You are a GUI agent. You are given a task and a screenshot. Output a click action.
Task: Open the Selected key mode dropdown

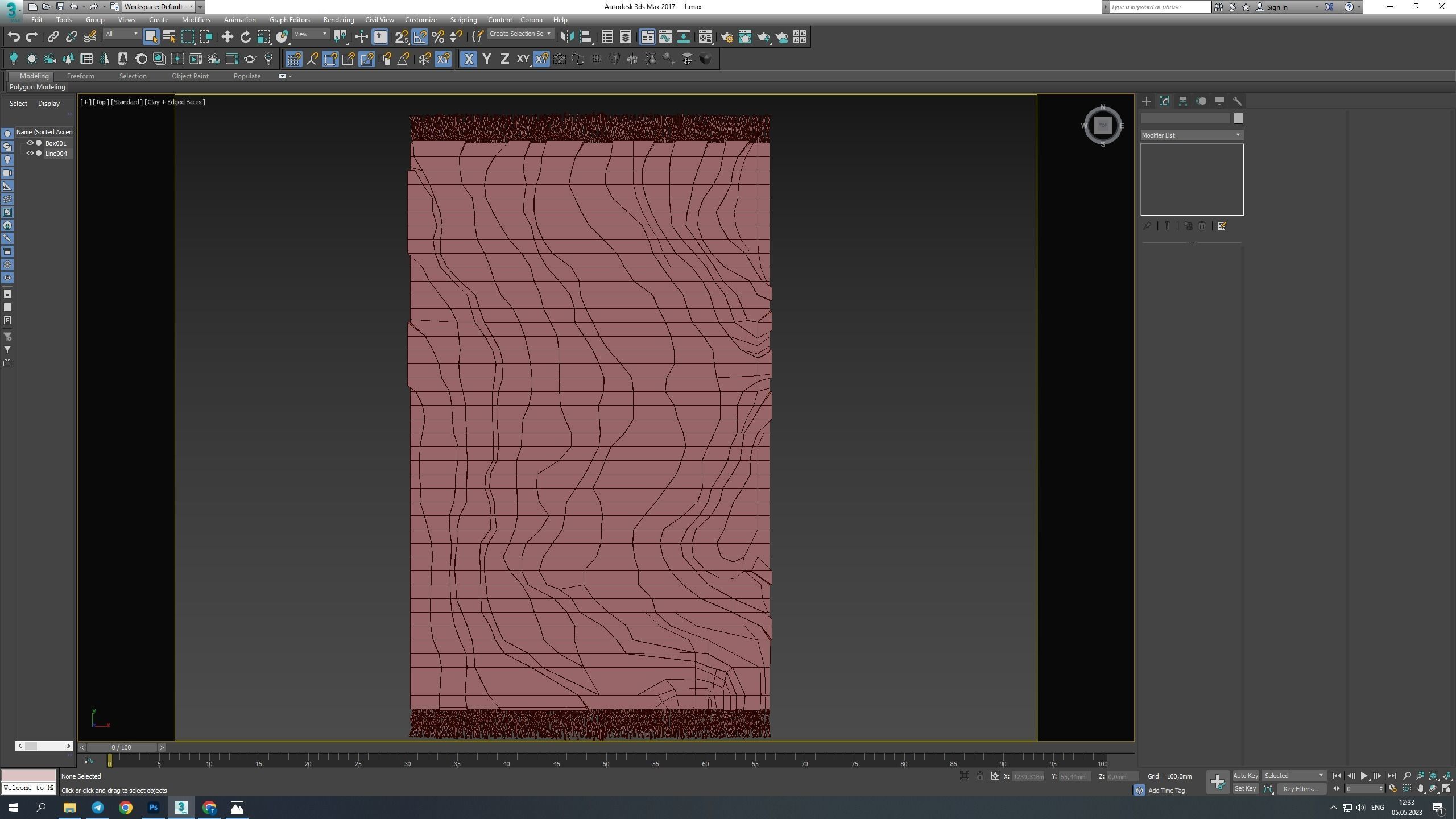[1294, 776]
